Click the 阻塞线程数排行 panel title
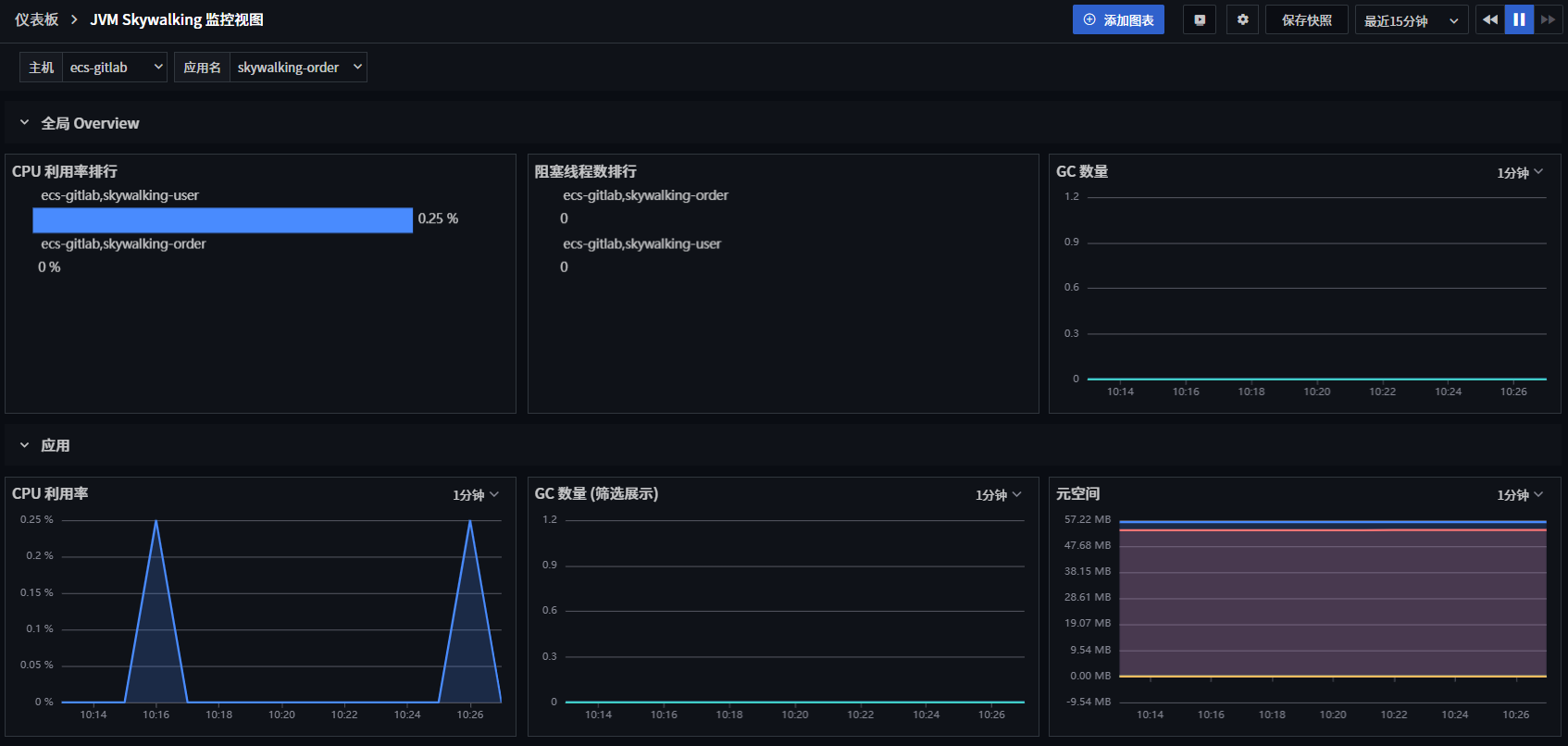The height and width of the screenshot is (746, 1568). click(x=586, y=171)
